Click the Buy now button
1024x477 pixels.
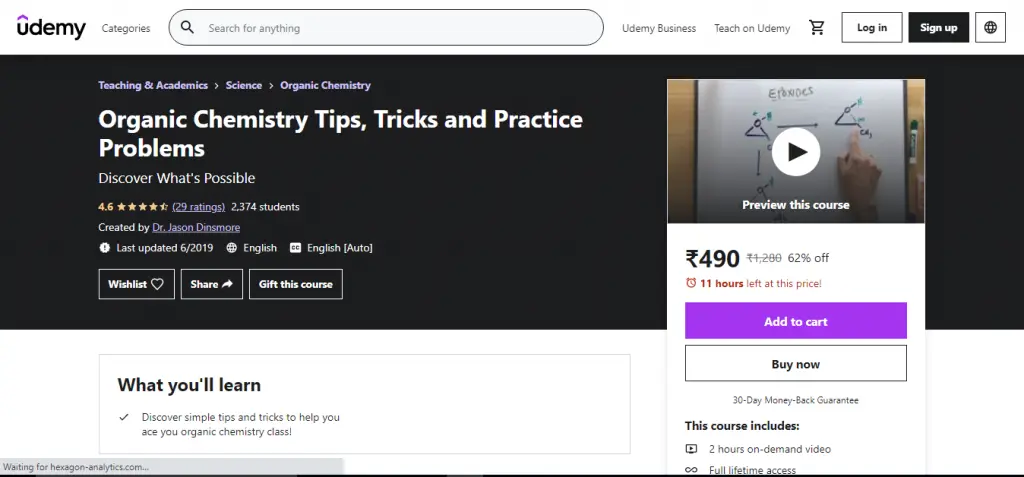[795, 364]
